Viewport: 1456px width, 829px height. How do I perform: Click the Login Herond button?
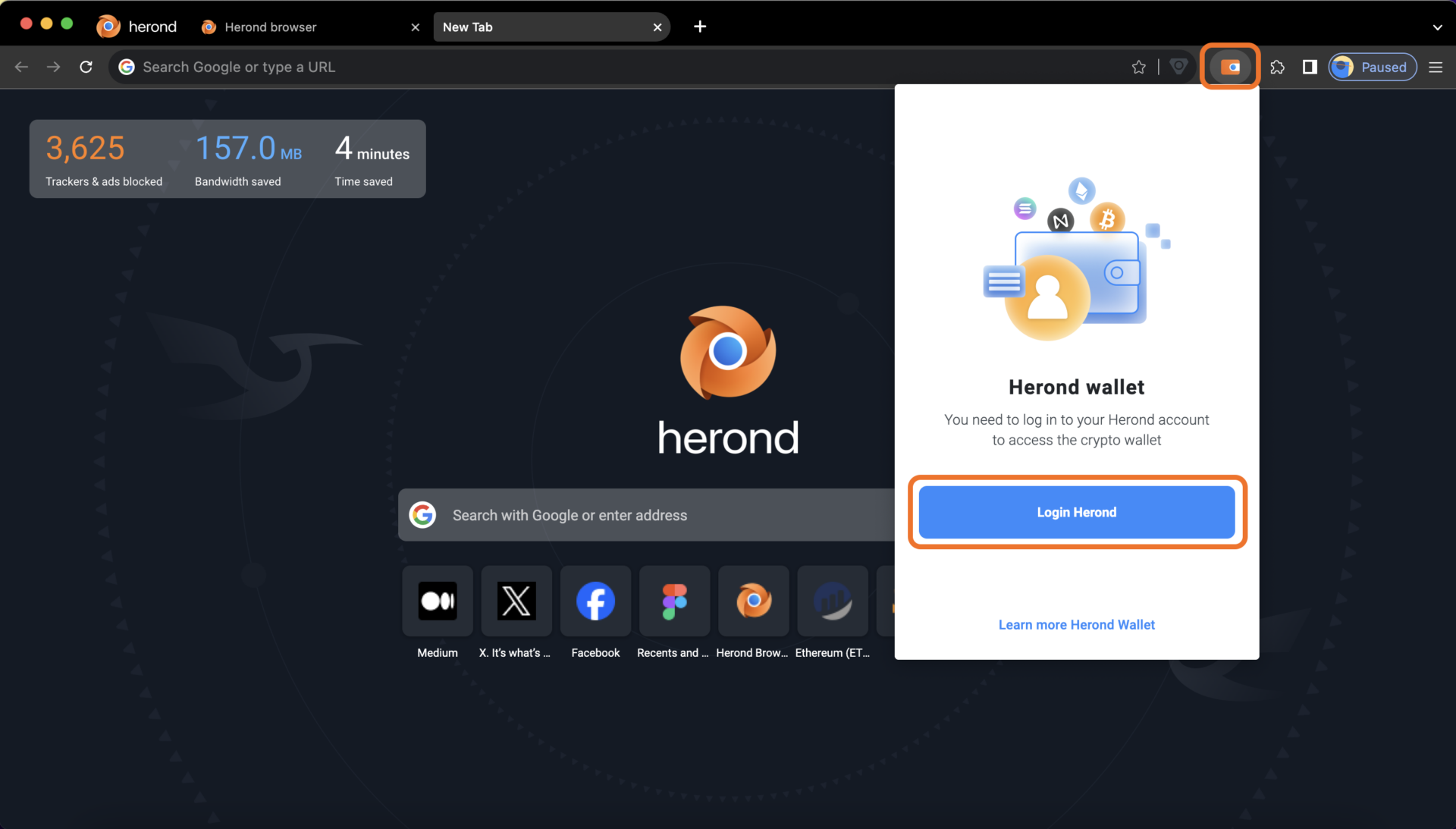(x=1076, y=512)
